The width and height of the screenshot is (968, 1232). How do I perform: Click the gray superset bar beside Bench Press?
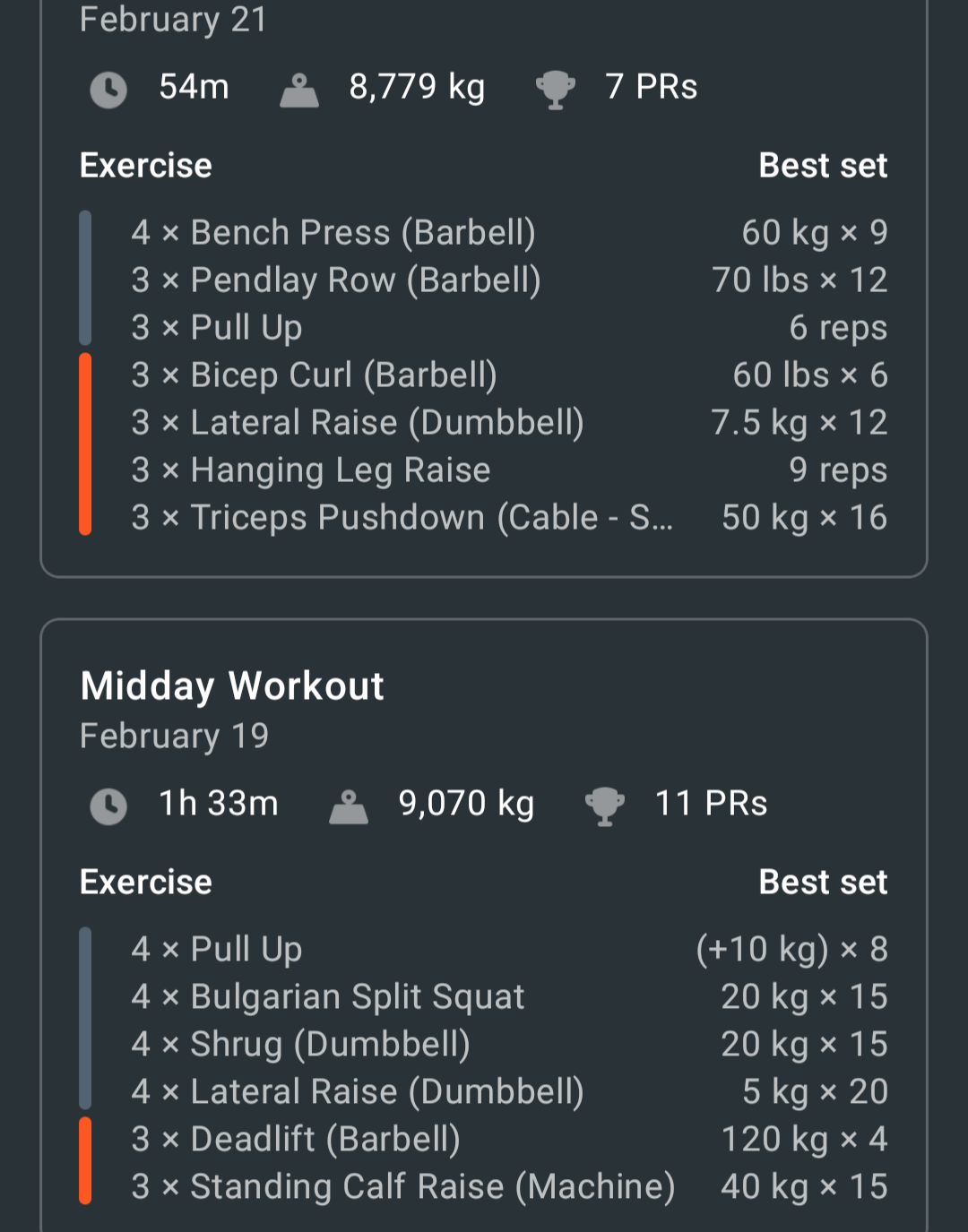85,278
